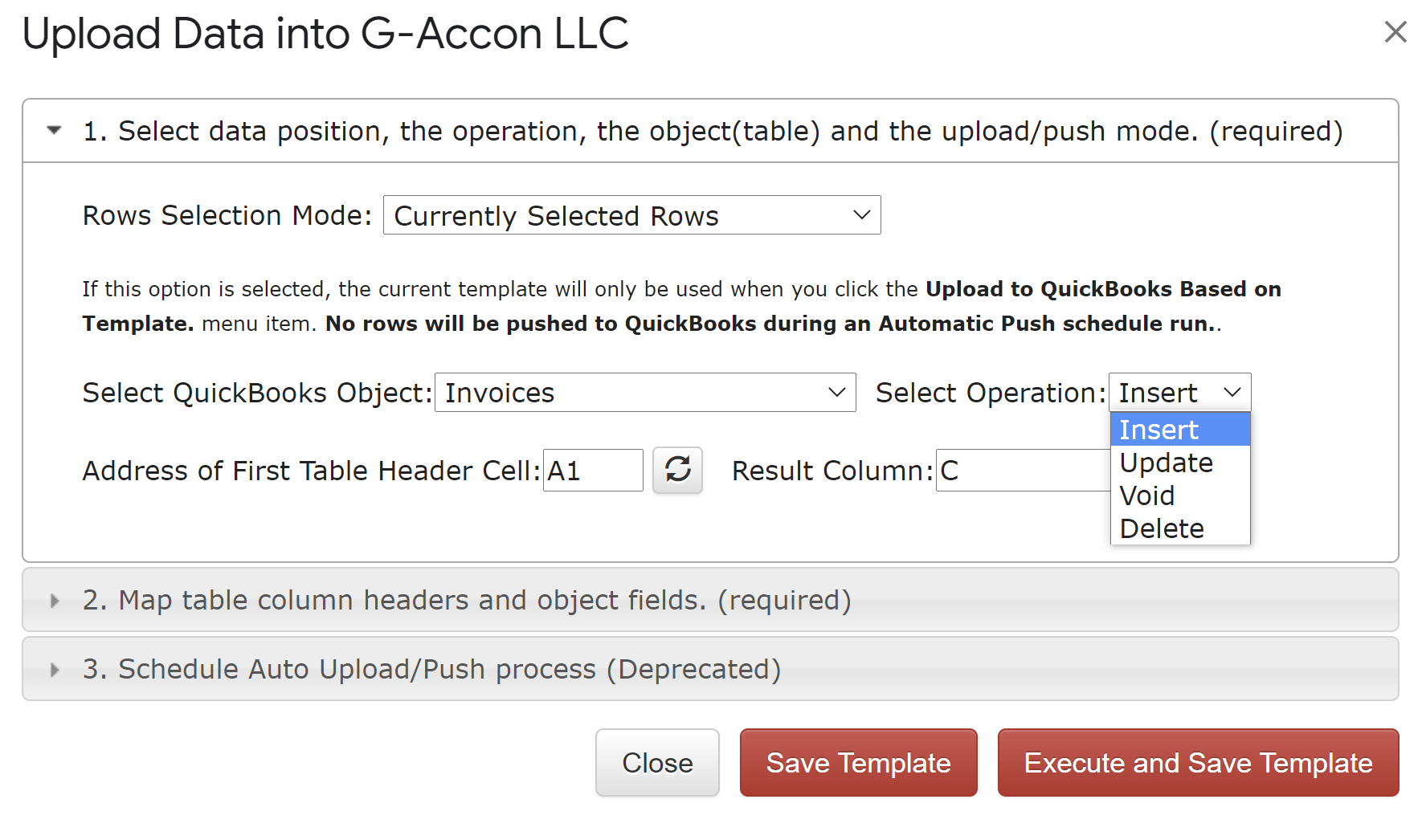Click the chevron arrow of Rows Selection Mode

(861, 215)
